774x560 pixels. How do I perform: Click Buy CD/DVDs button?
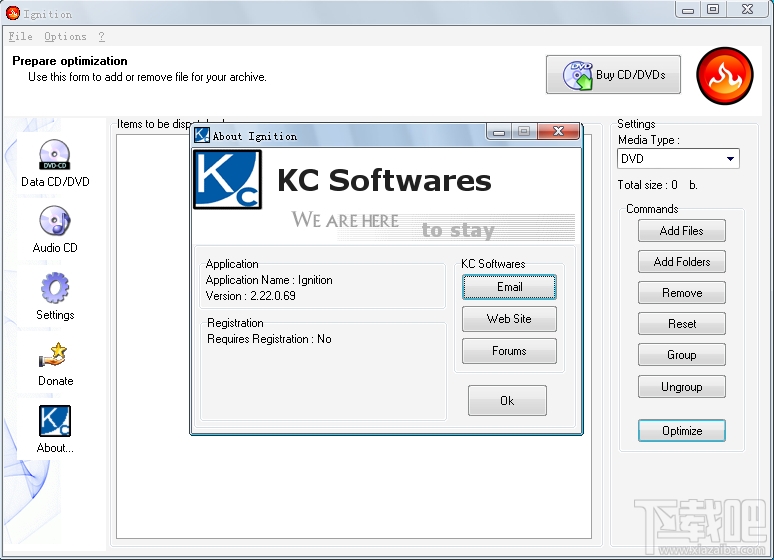[x=613, y=75]
